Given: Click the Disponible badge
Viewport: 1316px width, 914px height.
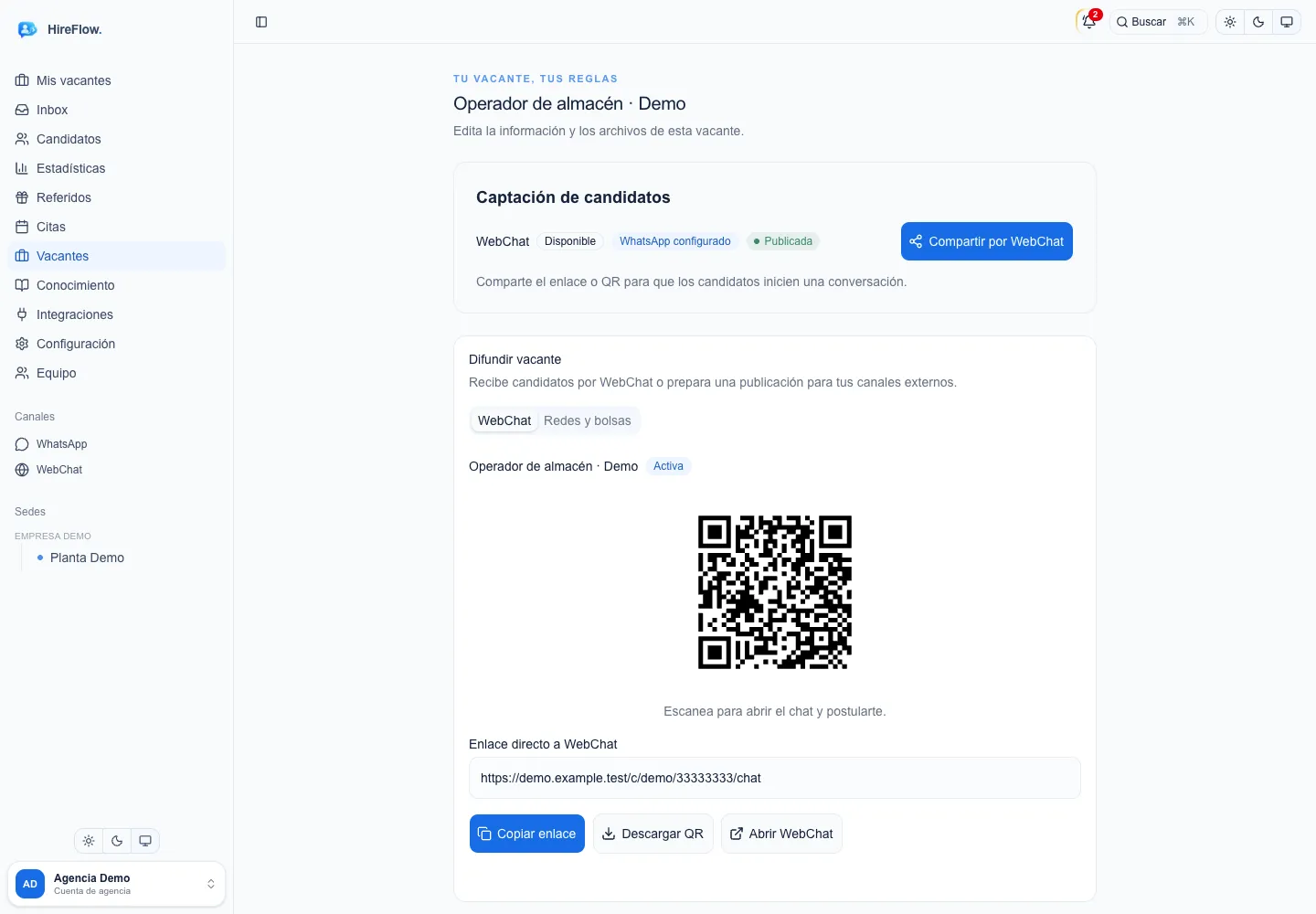Looking at the screenshot, I should click(x=570, y=241).
